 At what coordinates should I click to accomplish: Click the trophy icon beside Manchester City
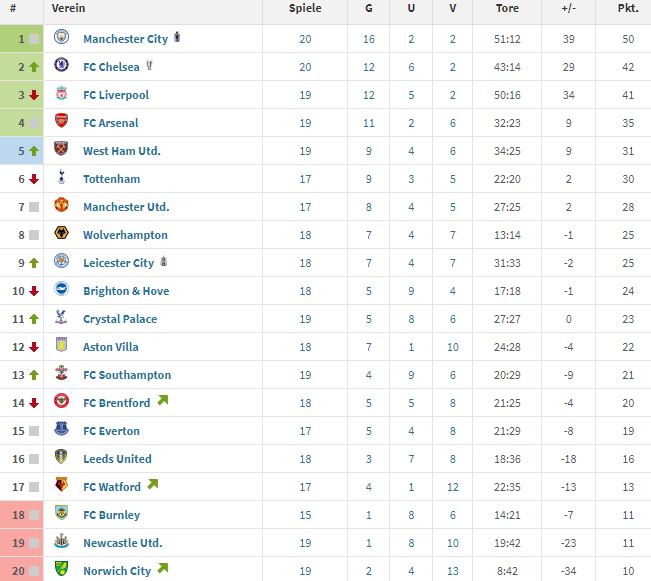tap(177, 37)
